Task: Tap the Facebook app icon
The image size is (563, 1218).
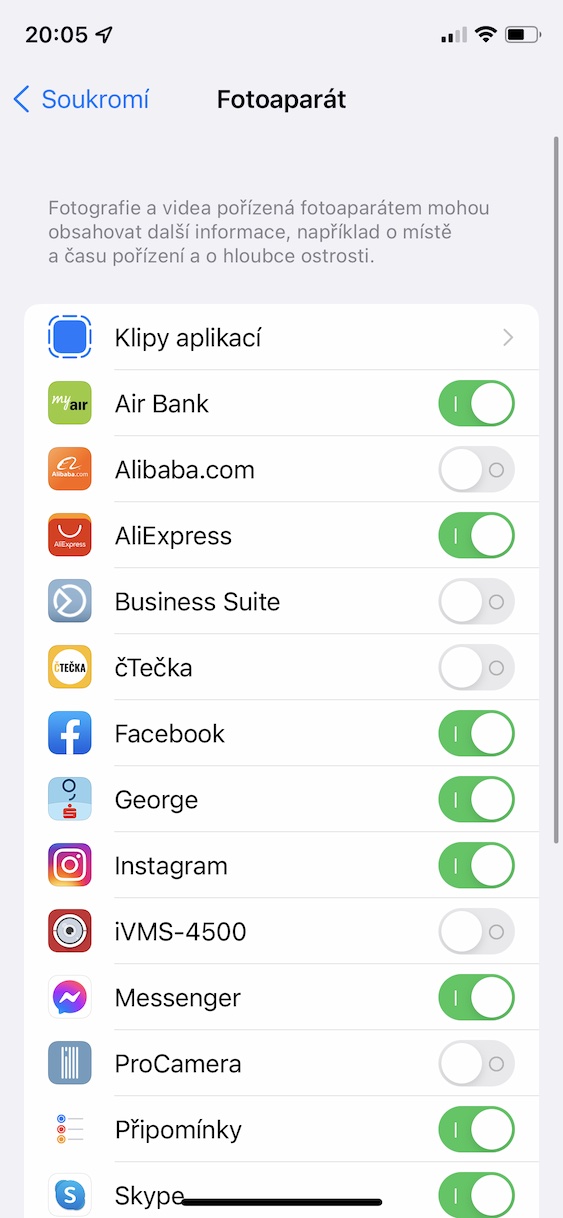Action: (x=70, y=734)
